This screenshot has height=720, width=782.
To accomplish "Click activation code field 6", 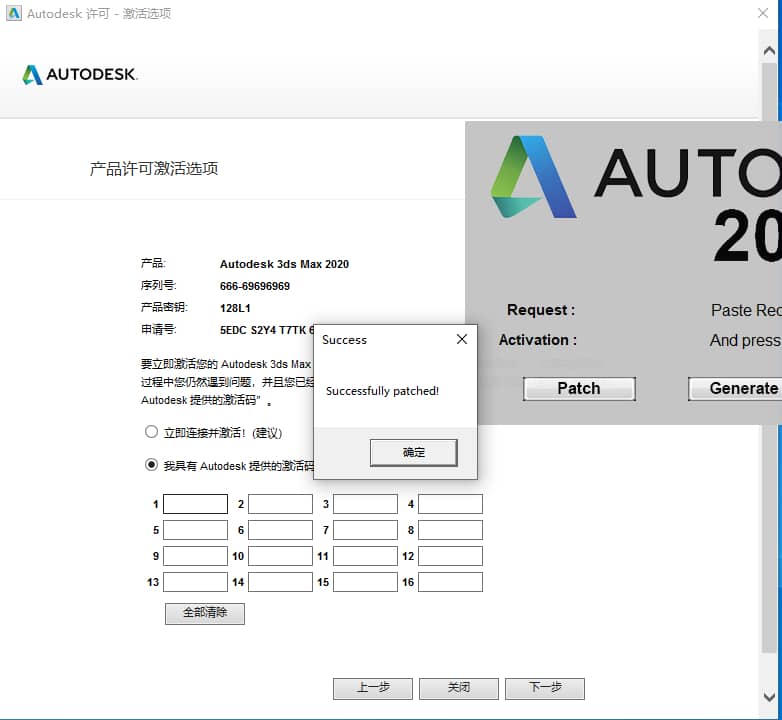I will pos(280,530).
